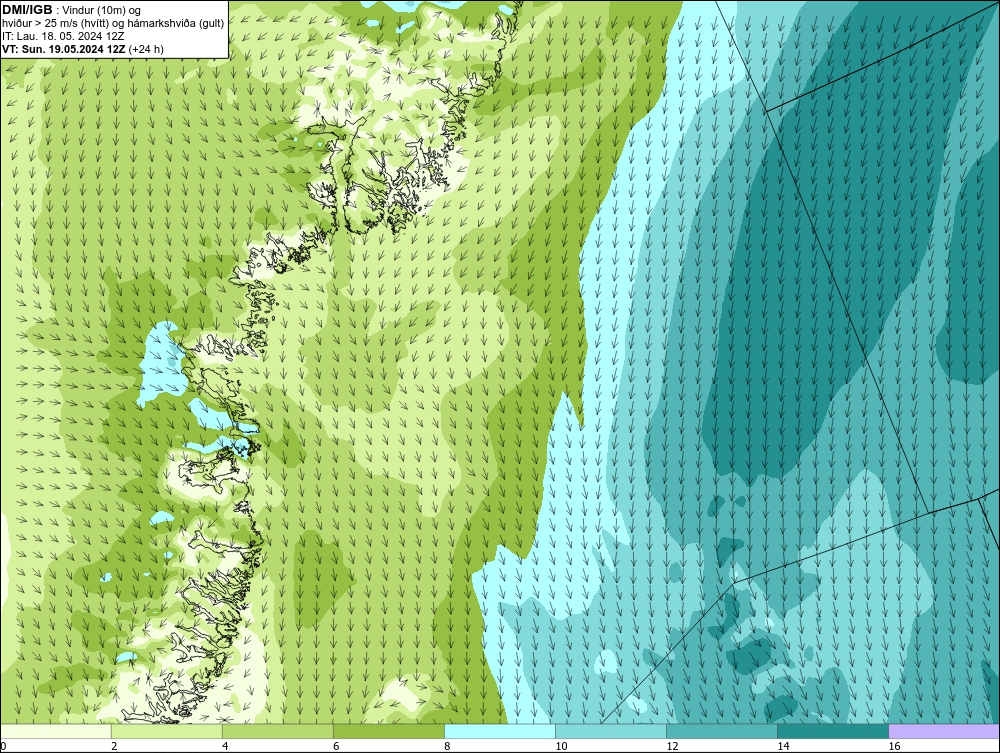
Task: Click legend label '6'
Action: click(336, 746)
